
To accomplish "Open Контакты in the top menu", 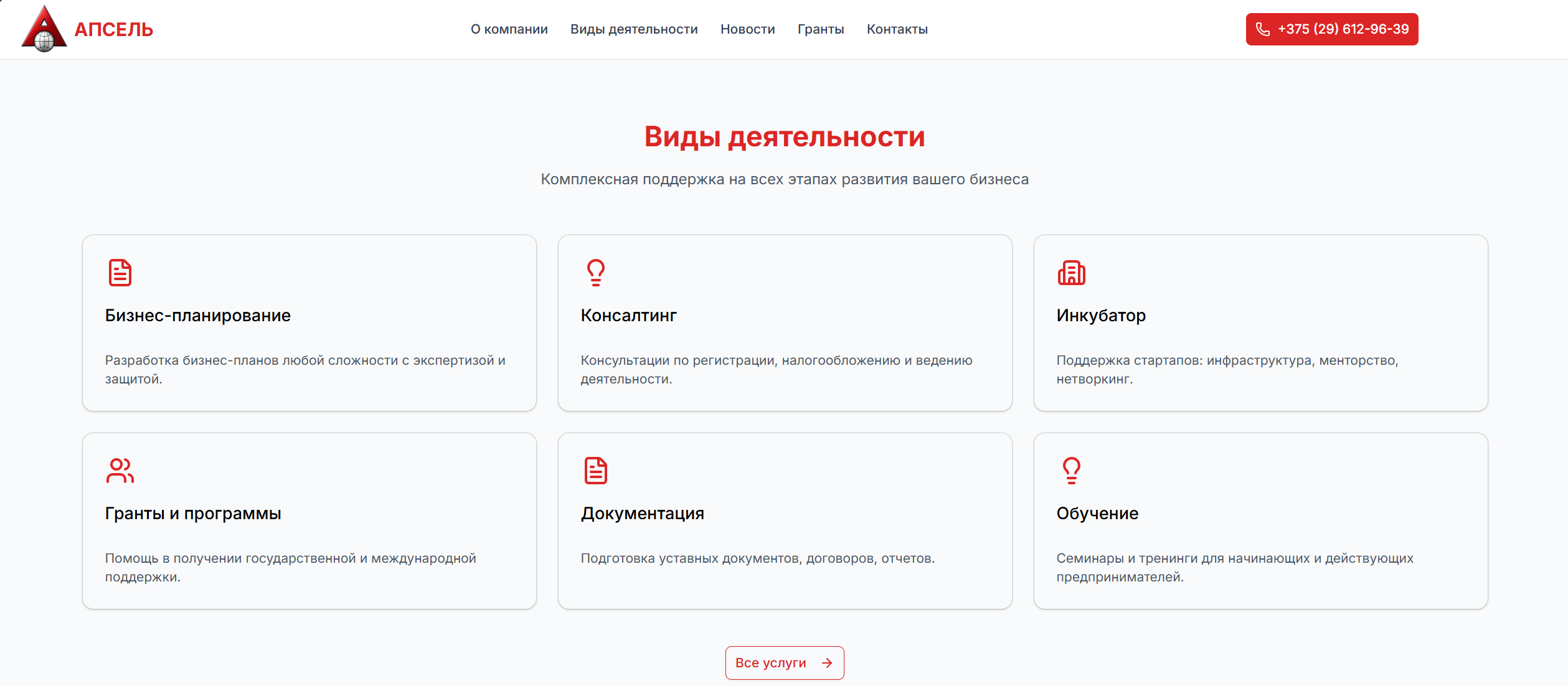I will [x=897, y=29].
